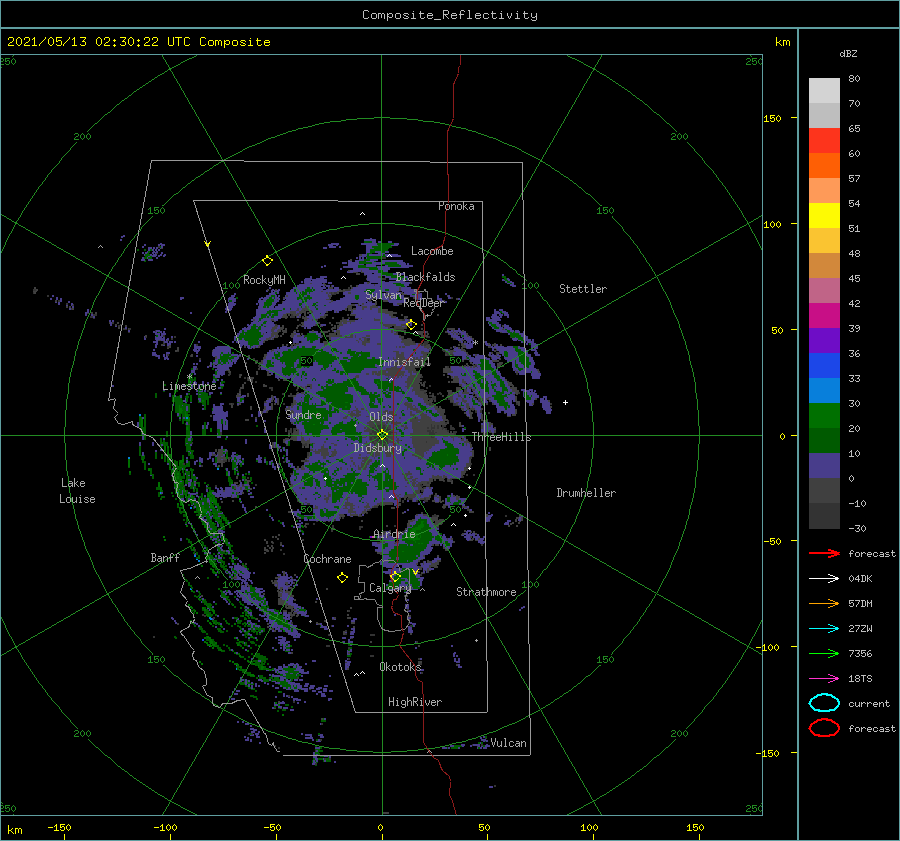
Task: Click the 'Airdrie' city label
Action: 394,534
